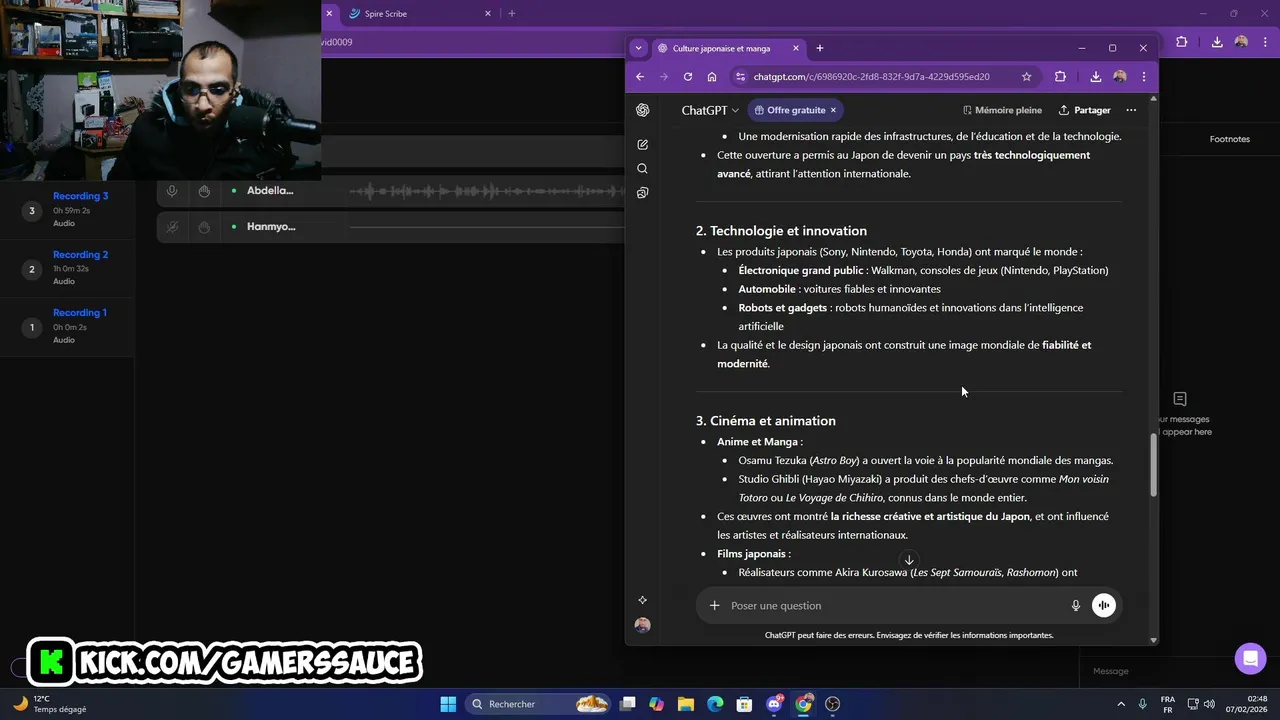Open Recording 1 in the recordings list
The height and width of the screenshot is (720, 1280).
[x=67, y=326]
